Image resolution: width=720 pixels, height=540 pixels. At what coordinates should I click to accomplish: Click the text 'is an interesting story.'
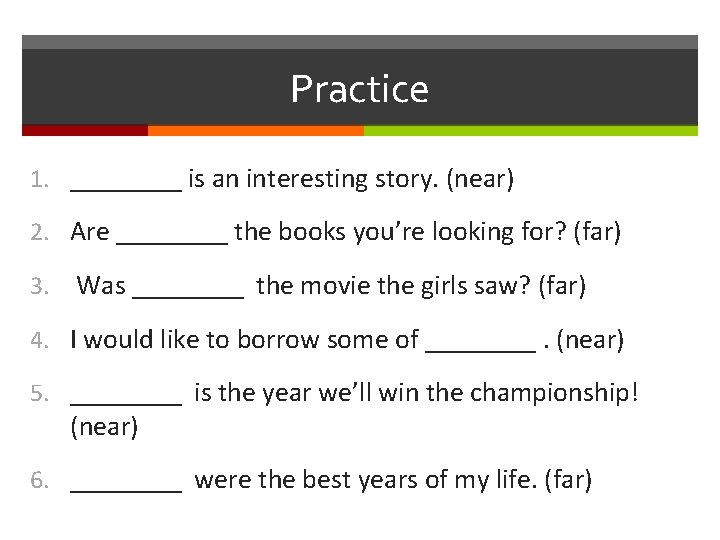coord(313,180)
